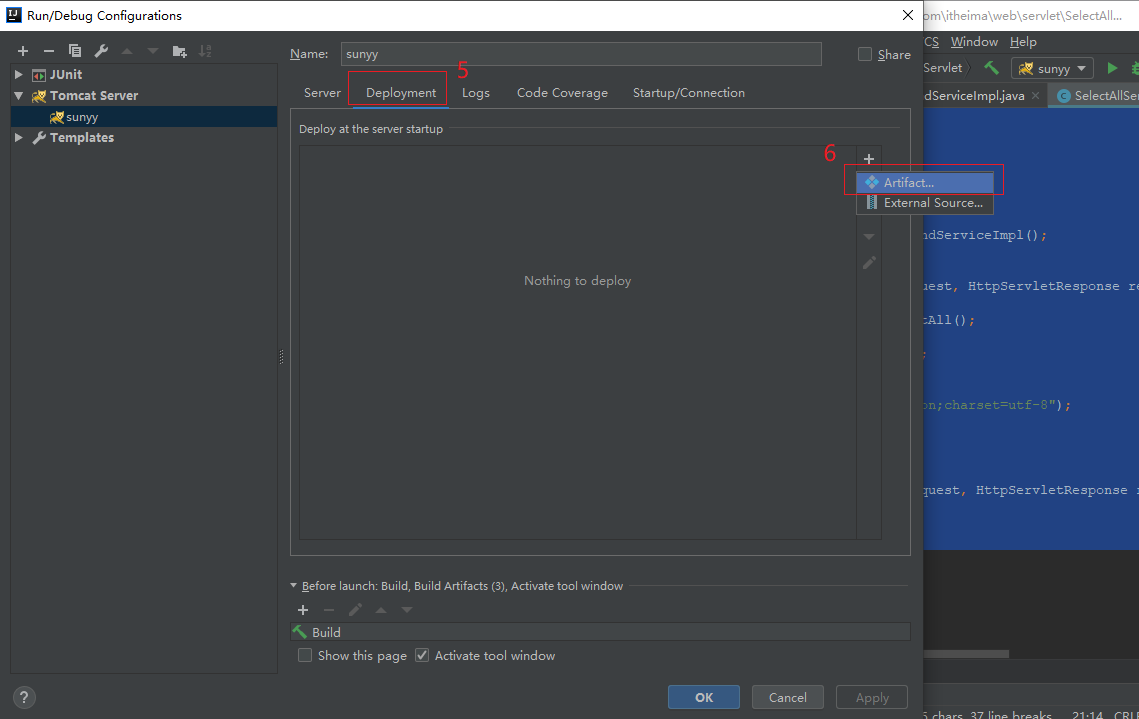This screenshot has width=1139, height=719.
Task: Click the add before launch task plus icon
Action: pos(303,610)
